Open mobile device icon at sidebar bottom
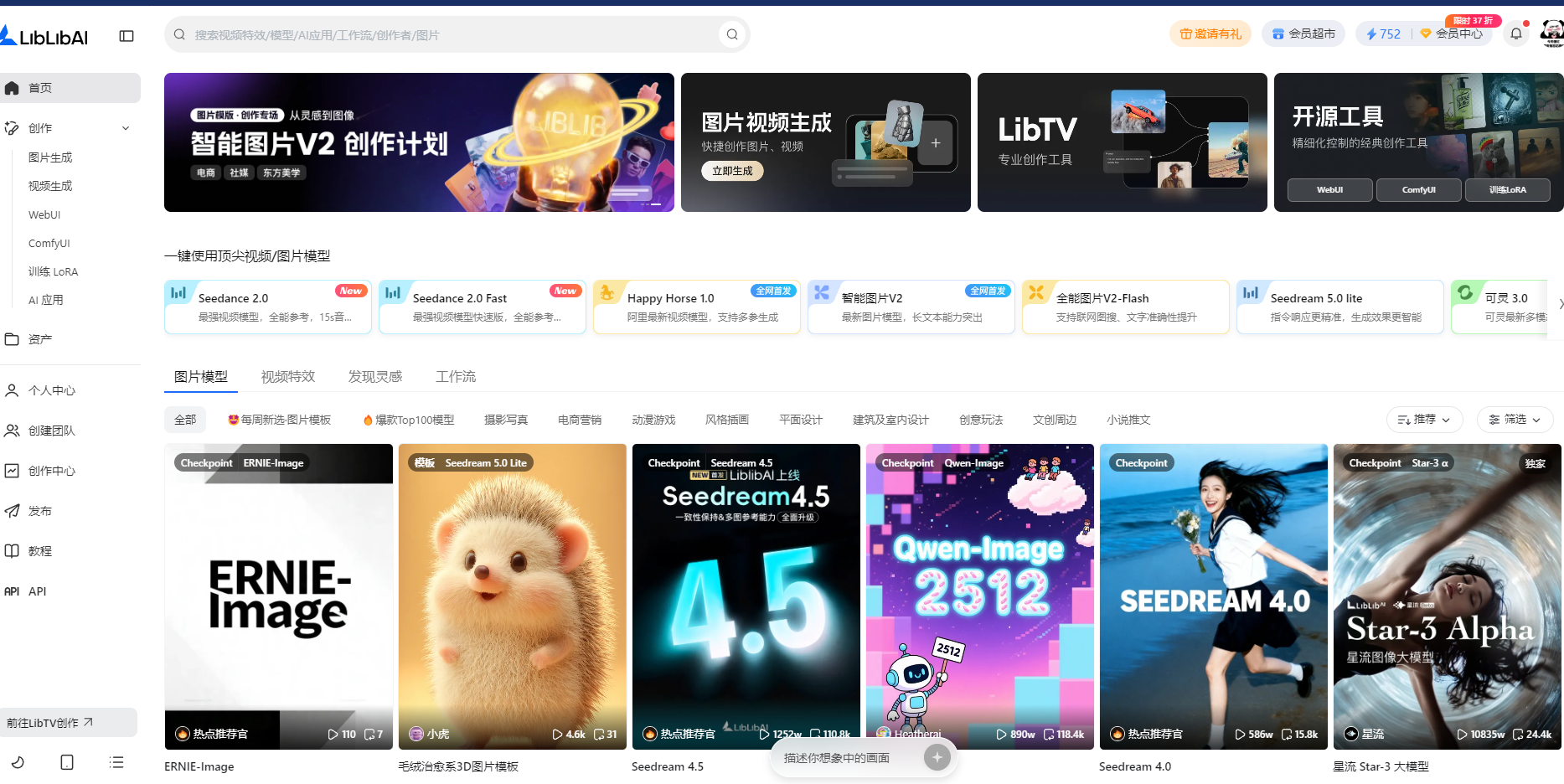 click(67, 762)
